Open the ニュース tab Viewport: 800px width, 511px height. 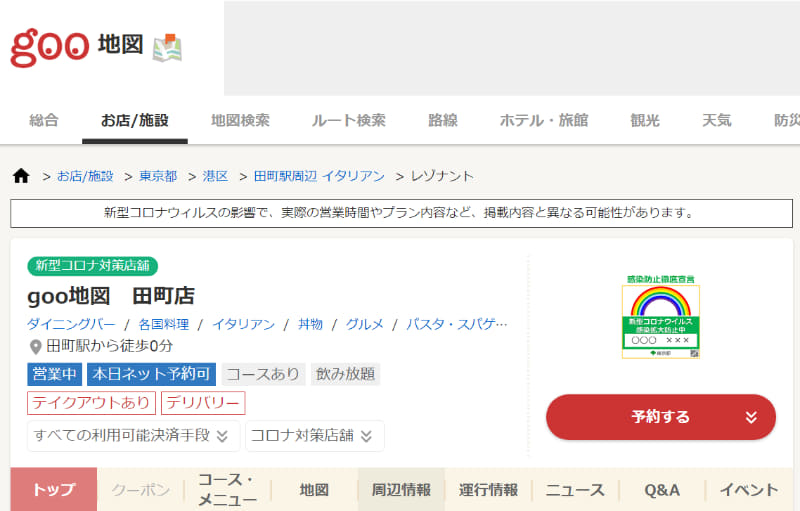pyautogui.click(x=575, y=490)
